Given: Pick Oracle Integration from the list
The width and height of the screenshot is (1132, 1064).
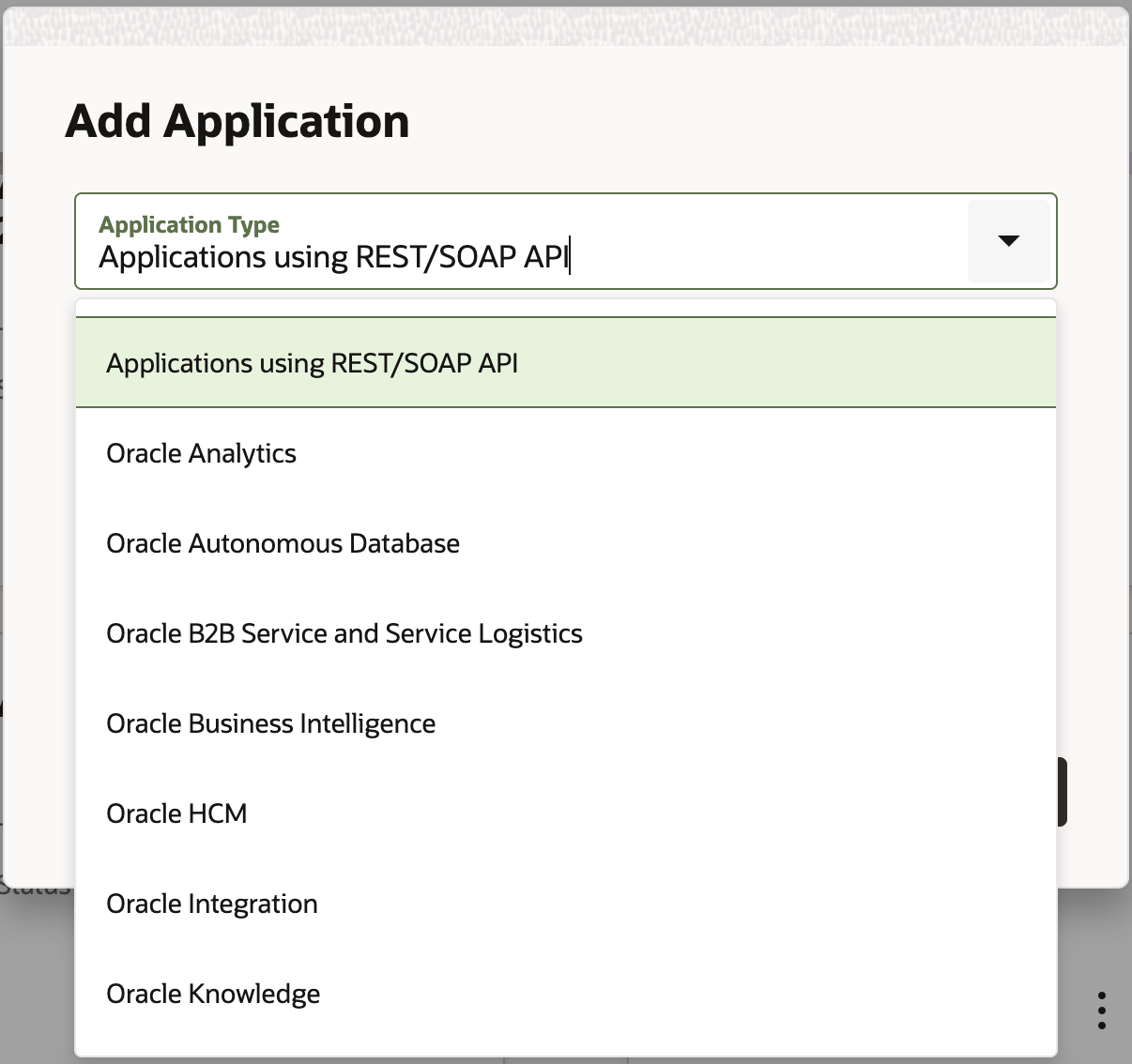Looking at the screenshot, I should (x=211, y=904).
